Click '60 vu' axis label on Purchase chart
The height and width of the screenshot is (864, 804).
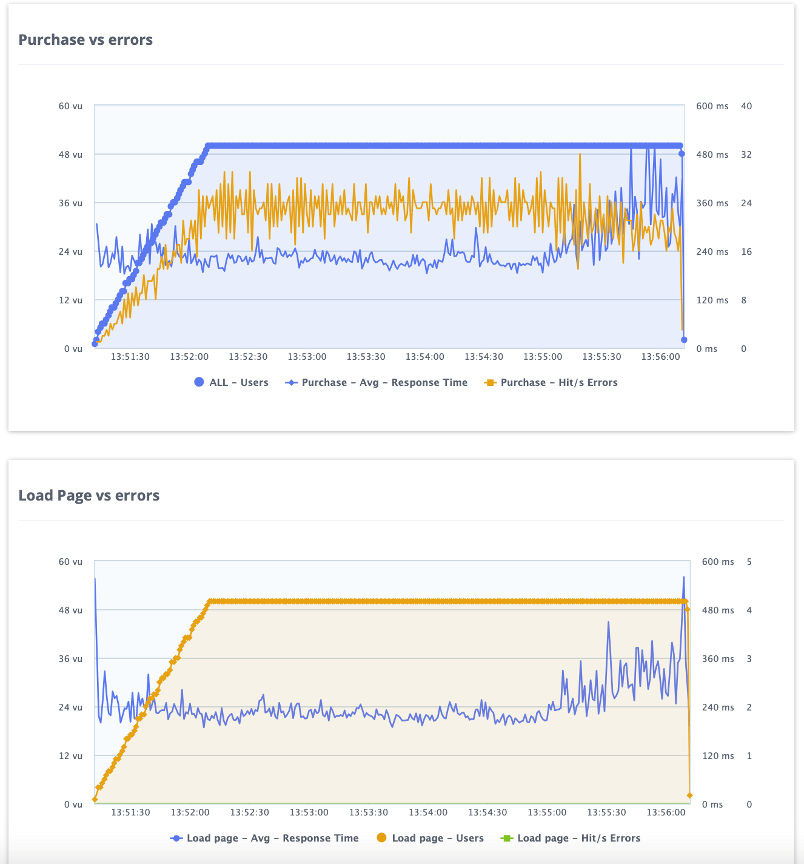pyautogui.click(x=71, y=106)
